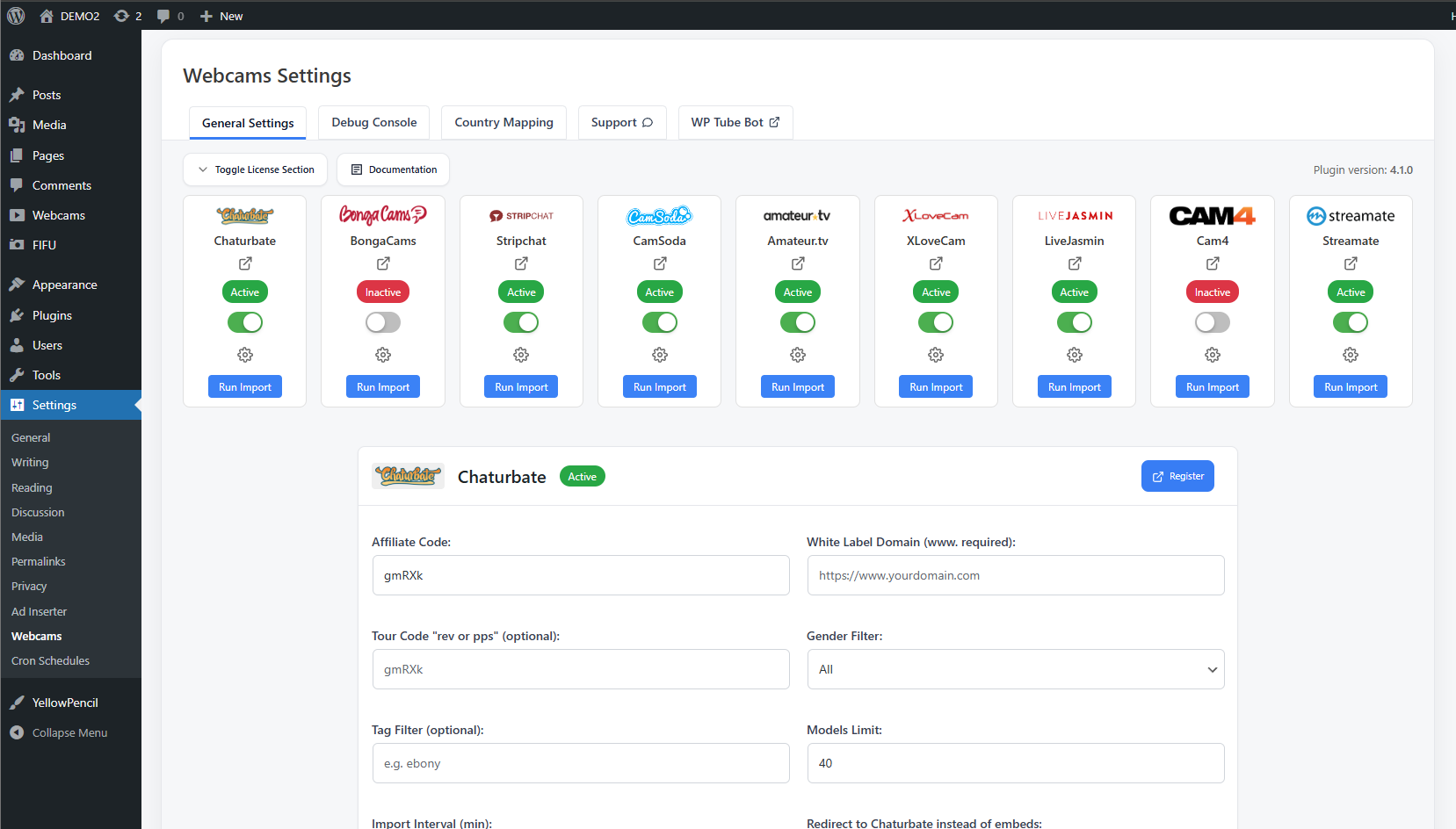Focus the Tag Filter field
The image size is (1456, 829).
[x=581, y=763]
